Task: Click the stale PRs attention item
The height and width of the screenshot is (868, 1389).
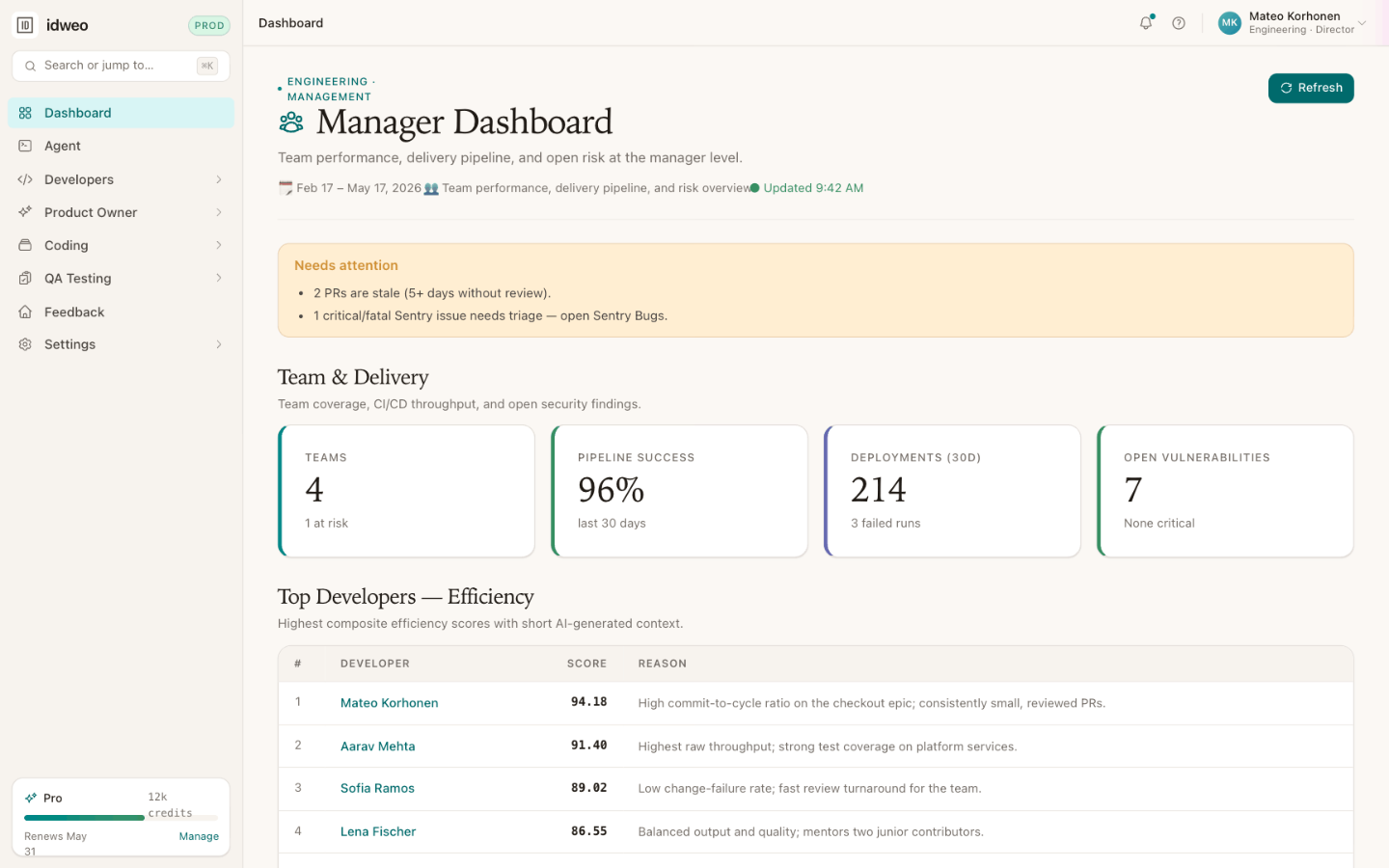Action: tap(432, 293)
